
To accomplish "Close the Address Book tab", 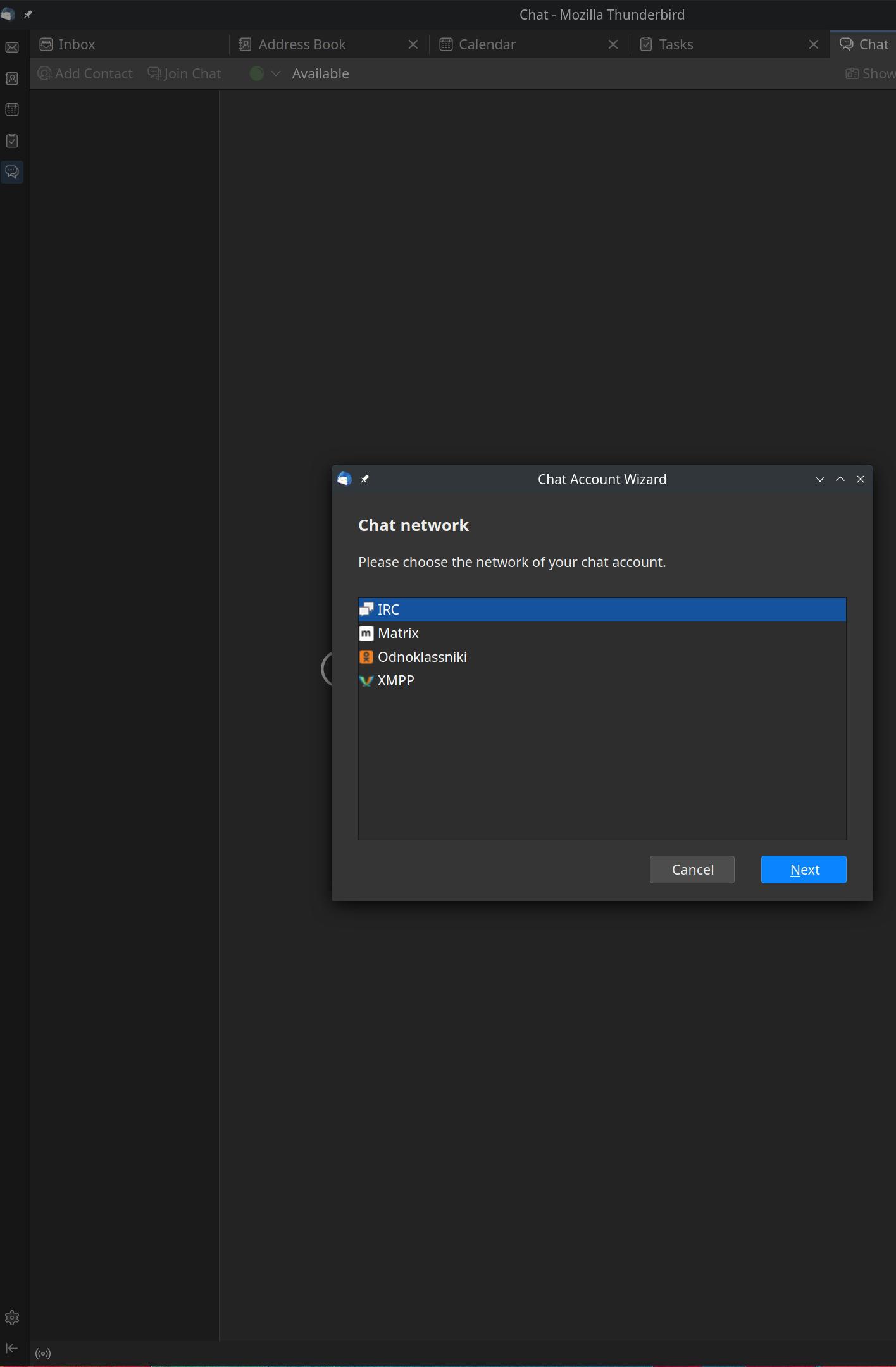I will pyautogui.click(x=413, y=44).
